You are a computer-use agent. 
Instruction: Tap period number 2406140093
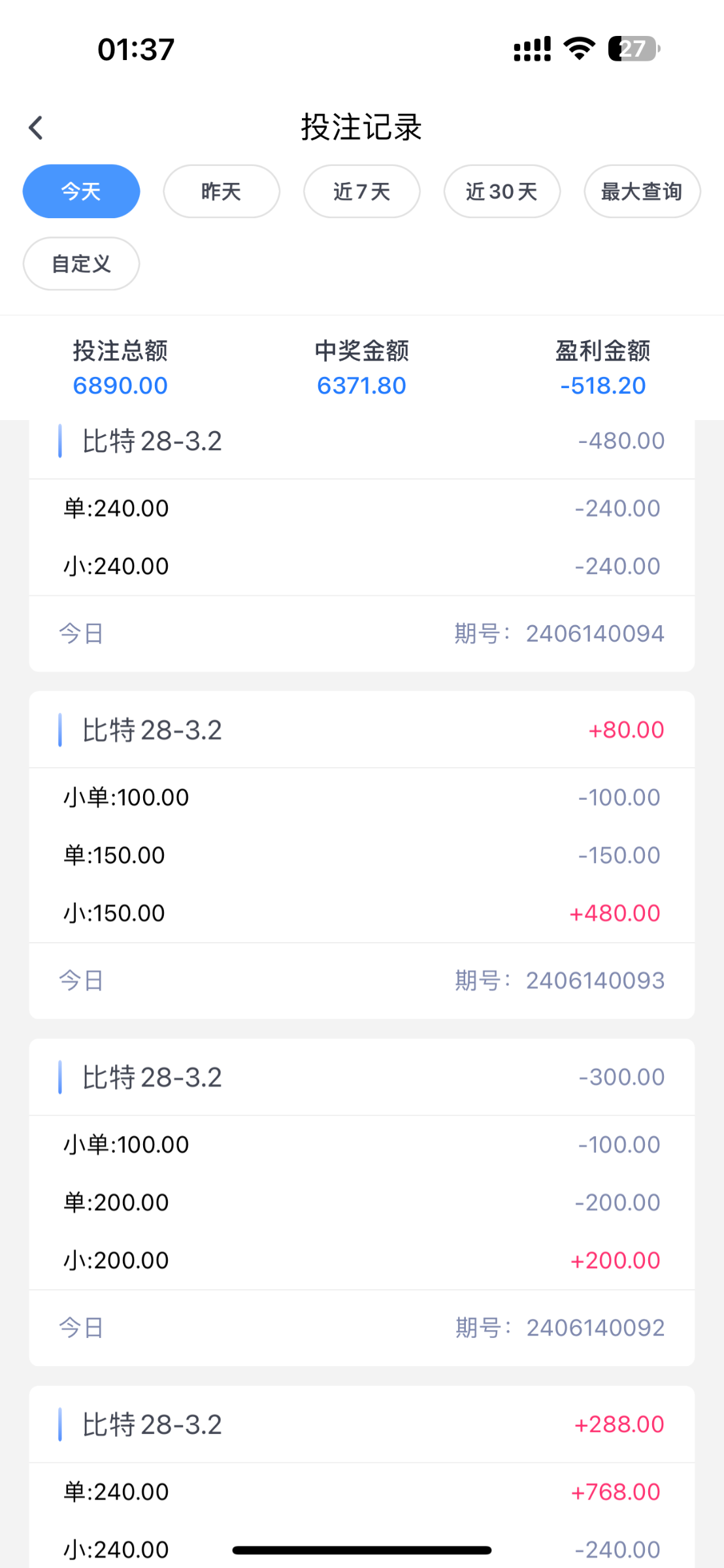595,981
